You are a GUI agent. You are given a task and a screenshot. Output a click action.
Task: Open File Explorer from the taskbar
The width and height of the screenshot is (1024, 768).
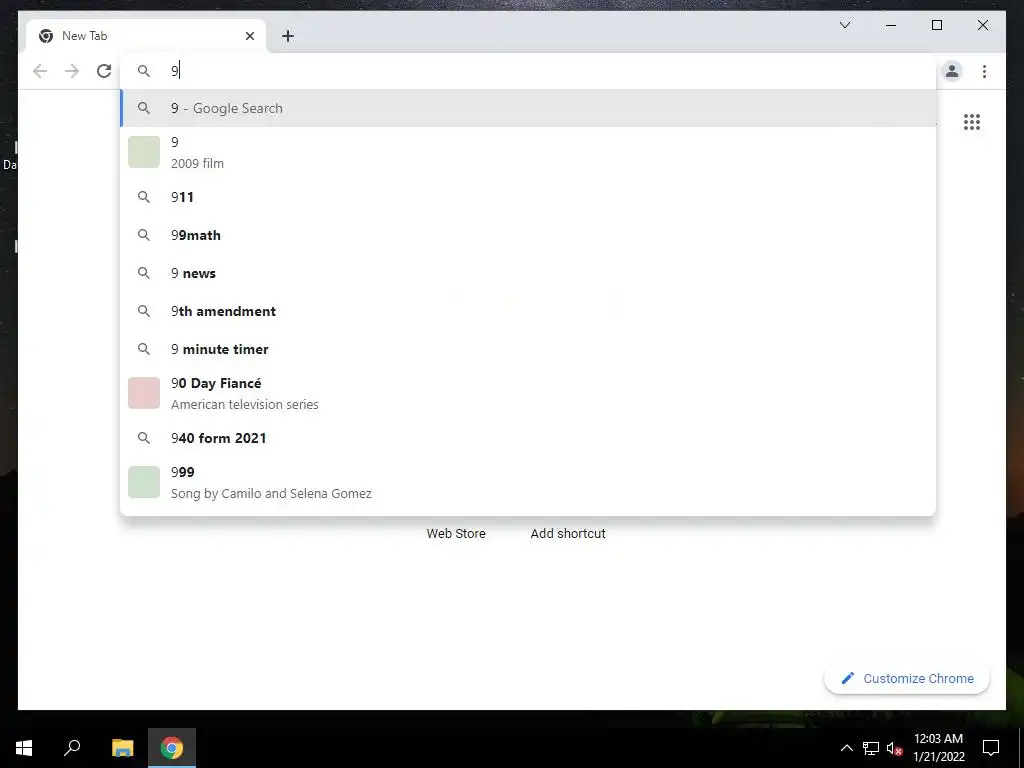(122, 748)
